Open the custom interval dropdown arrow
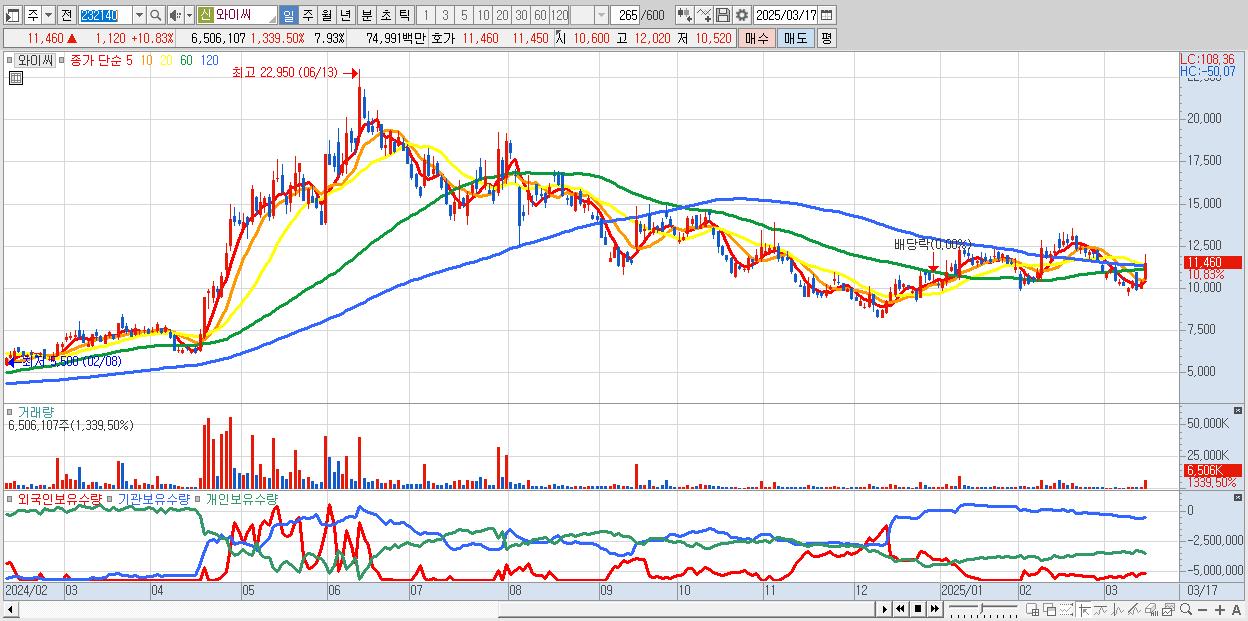 pyautogui.click(x=600, y=15)
